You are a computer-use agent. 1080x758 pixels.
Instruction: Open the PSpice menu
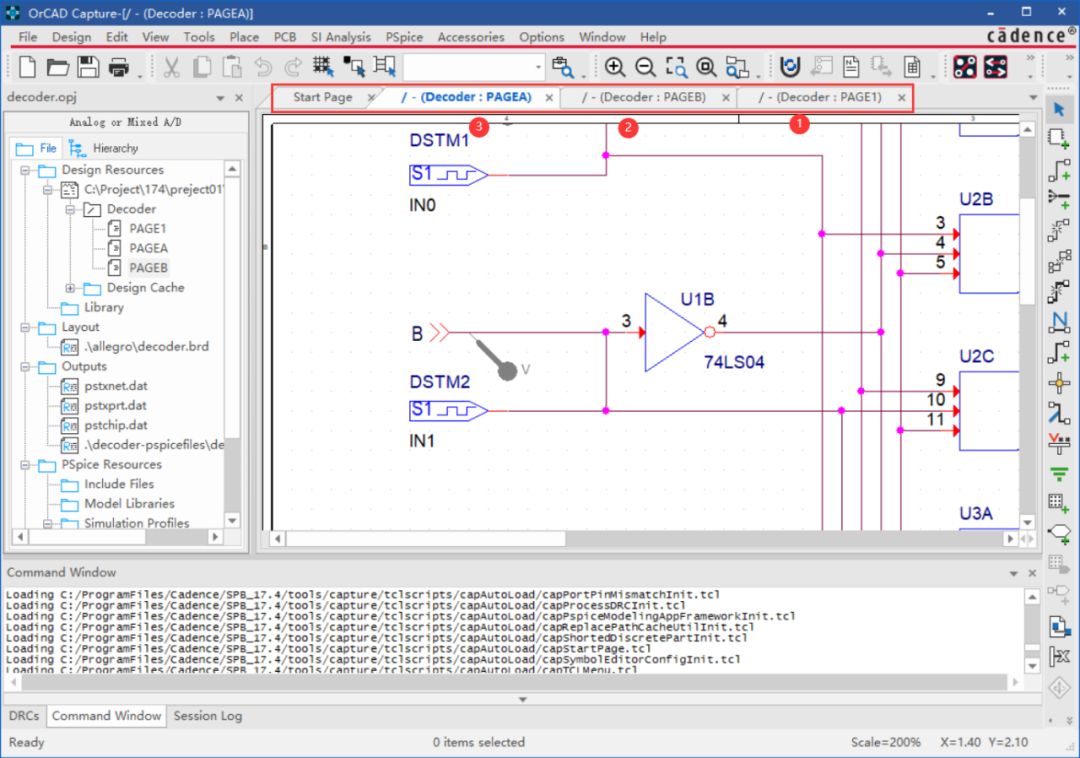(404, 37)
